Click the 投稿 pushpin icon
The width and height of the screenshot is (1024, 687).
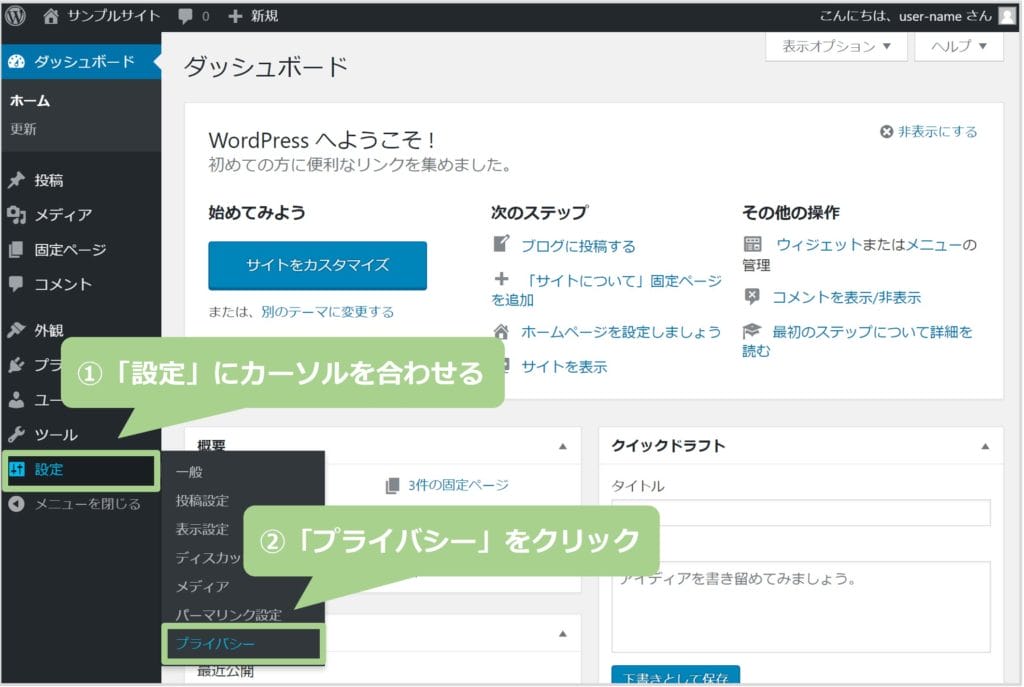point(16,180)
